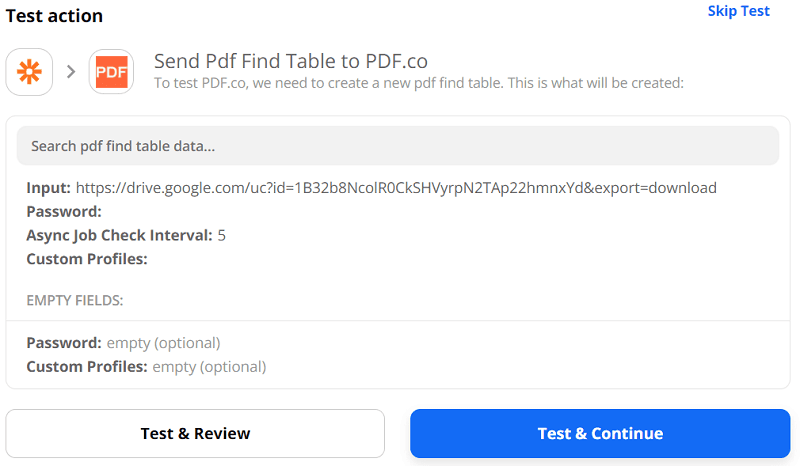
Task: Click the EMPTY FIELDS section header
Action: (x=74, y=300)
